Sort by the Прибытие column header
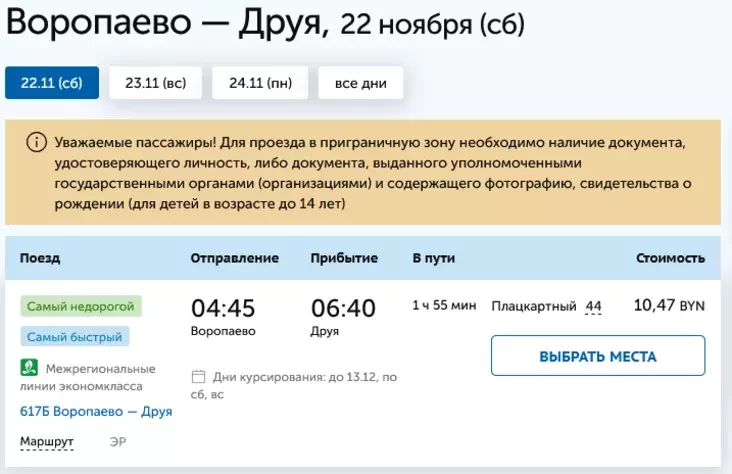 coord(344,258)
